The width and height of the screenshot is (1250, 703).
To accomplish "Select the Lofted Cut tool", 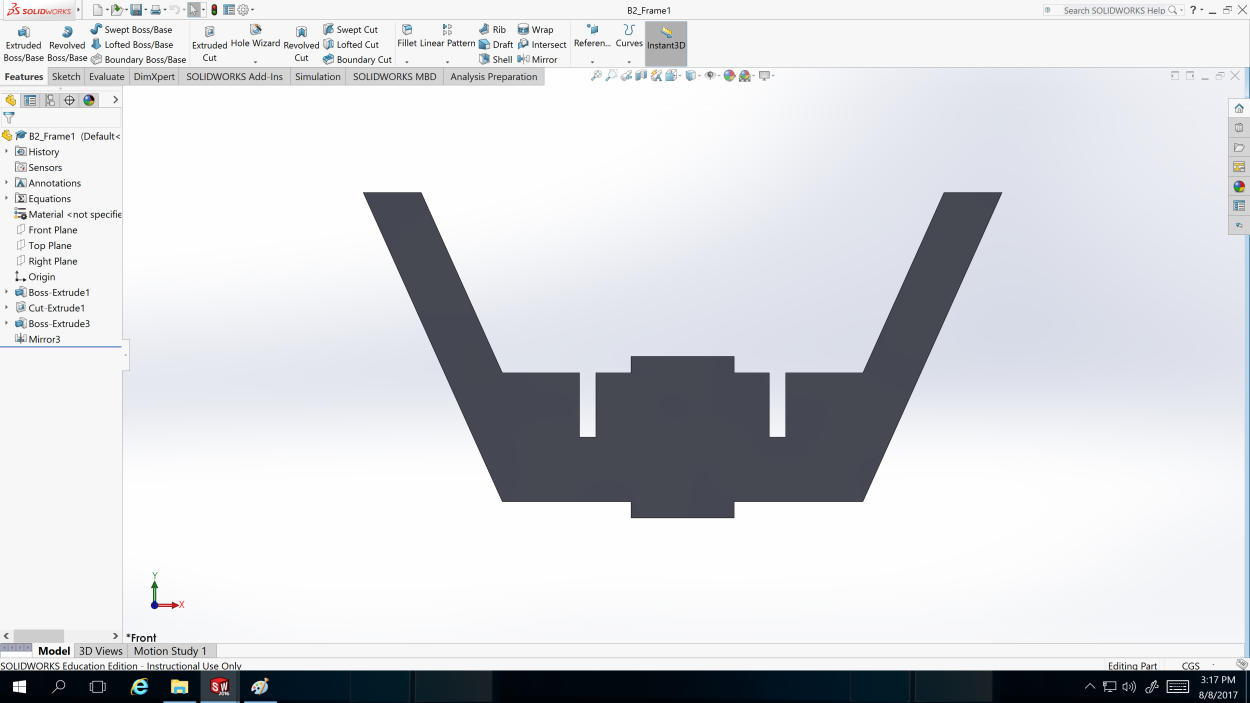I will pos(350,45).
